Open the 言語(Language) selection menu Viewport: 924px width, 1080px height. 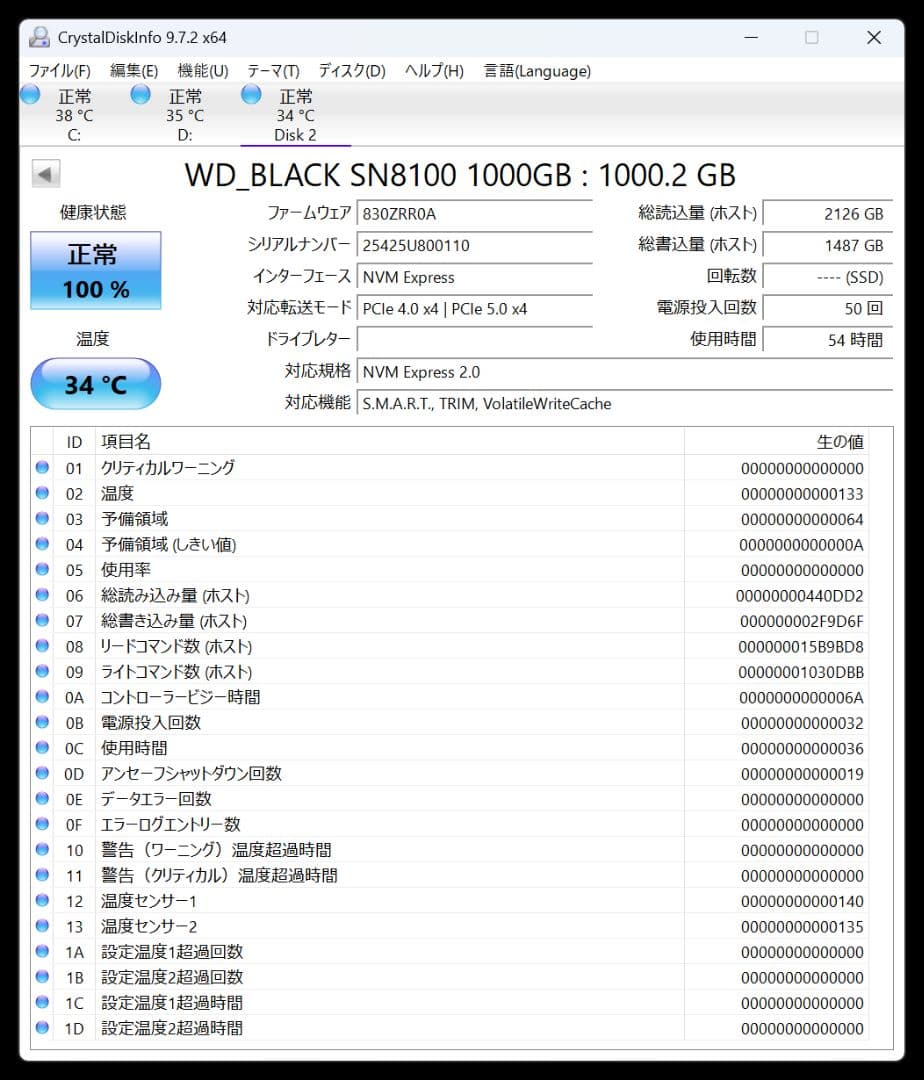[x=537, y=71]
